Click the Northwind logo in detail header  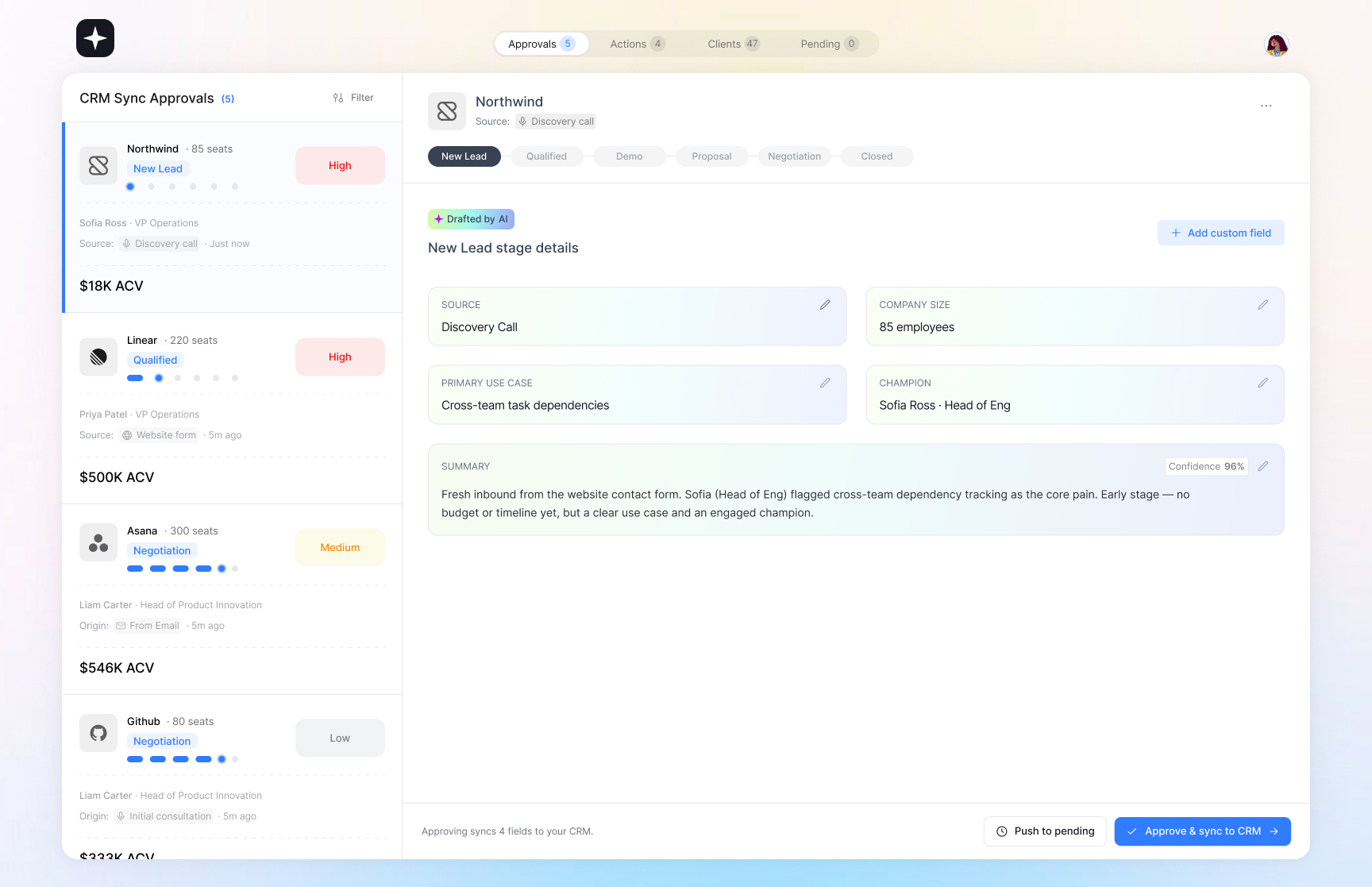[x=447, y=111]
